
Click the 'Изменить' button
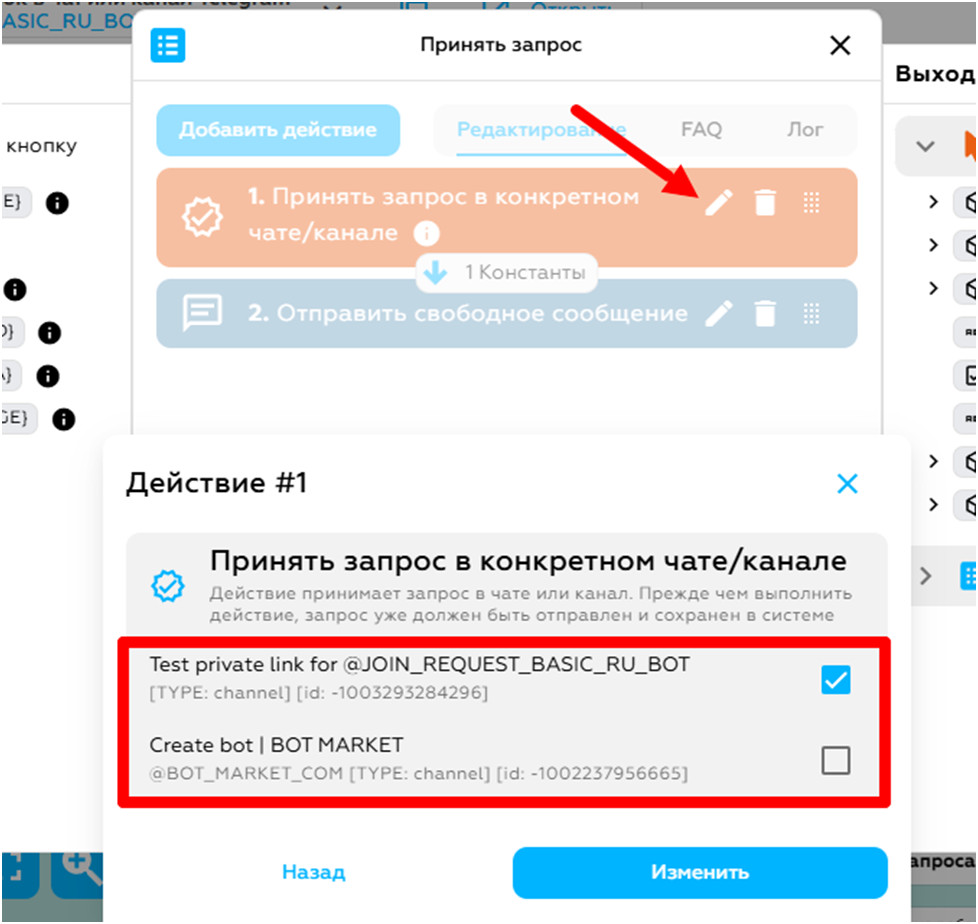(x=700, y=872)
